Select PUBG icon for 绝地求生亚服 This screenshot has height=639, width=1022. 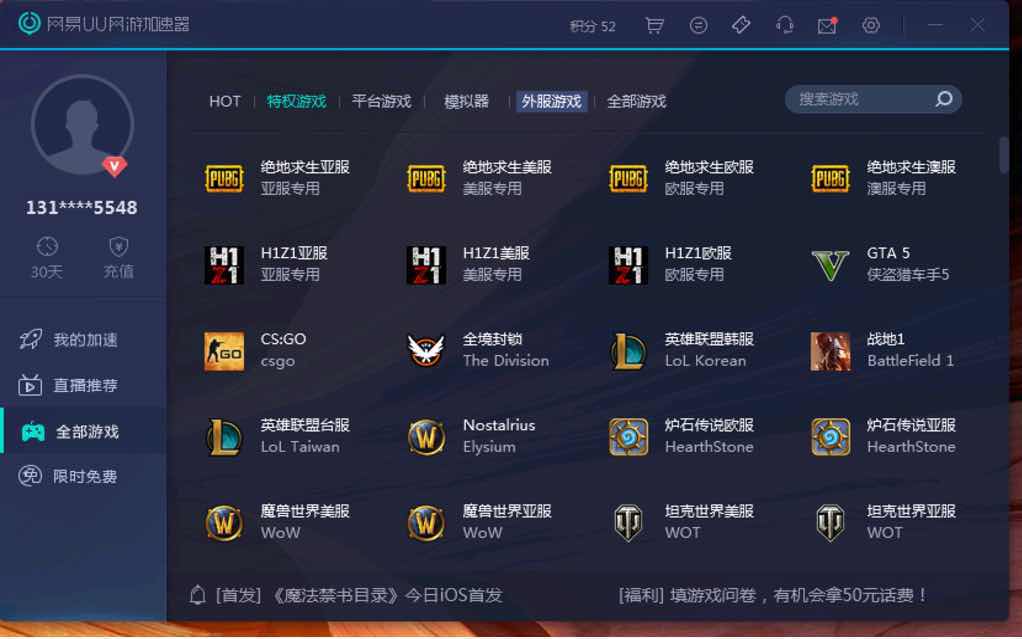pos(224,178)
